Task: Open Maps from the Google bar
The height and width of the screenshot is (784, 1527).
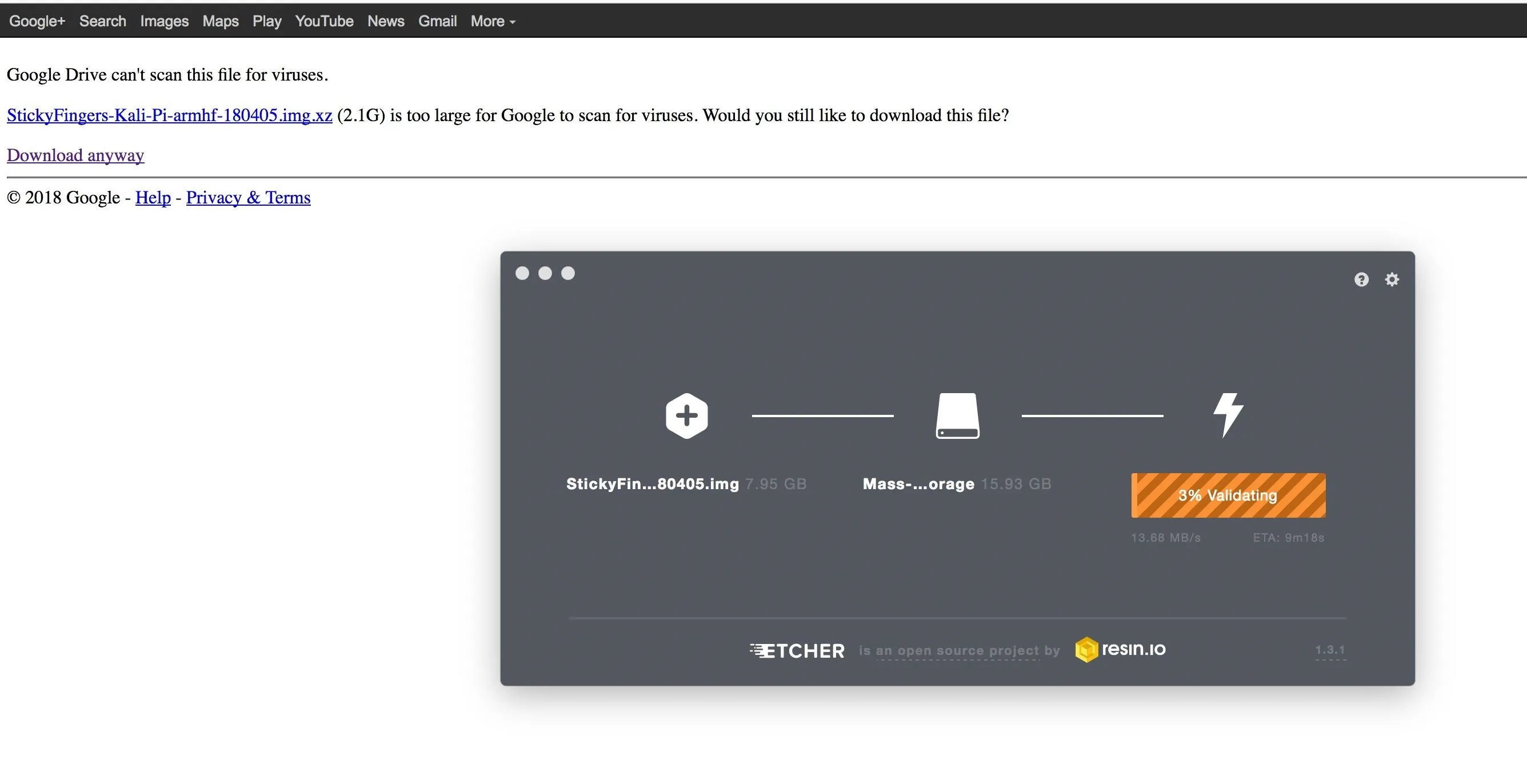Action: click(x=221, y=21)
